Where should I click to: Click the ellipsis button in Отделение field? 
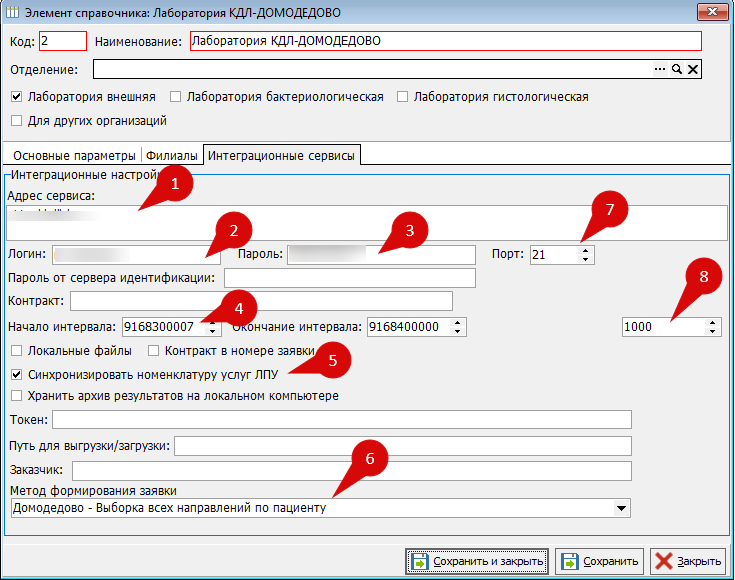(x=659, y=69)
